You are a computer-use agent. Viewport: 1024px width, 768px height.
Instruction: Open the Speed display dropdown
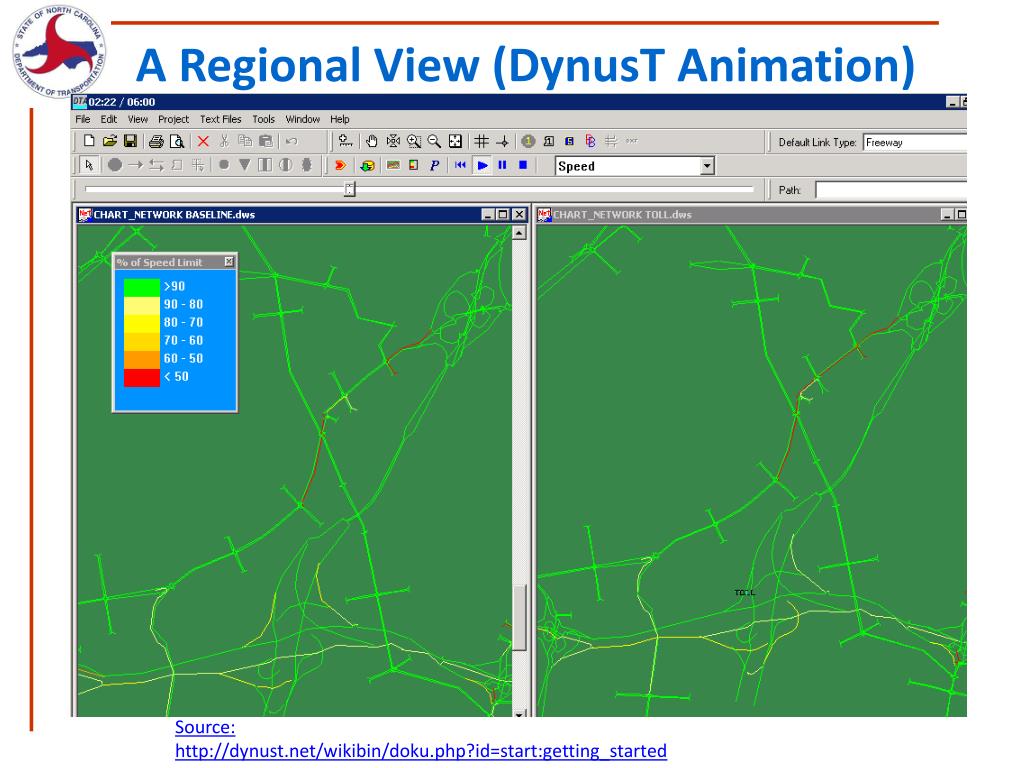point(707,166)
